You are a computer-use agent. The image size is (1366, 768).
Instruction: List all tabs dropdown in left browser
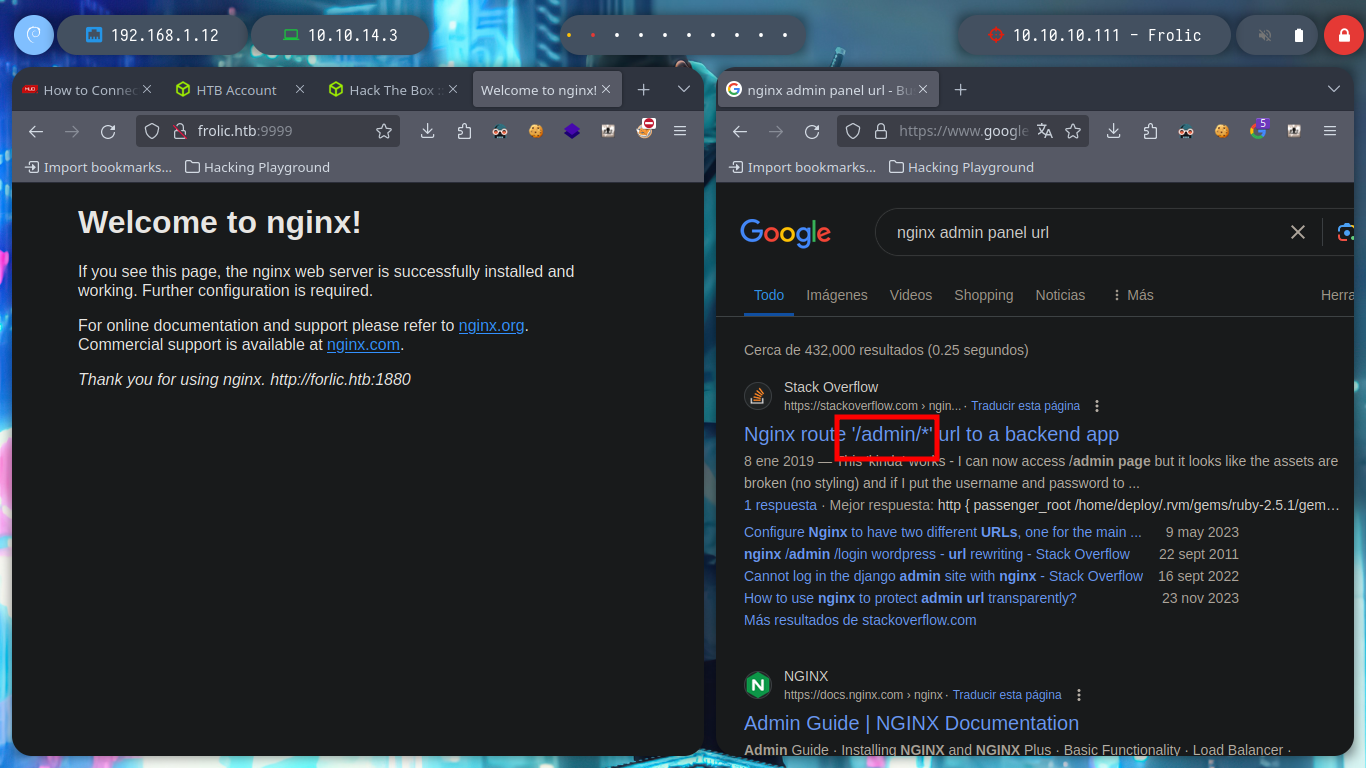[684, 90]
